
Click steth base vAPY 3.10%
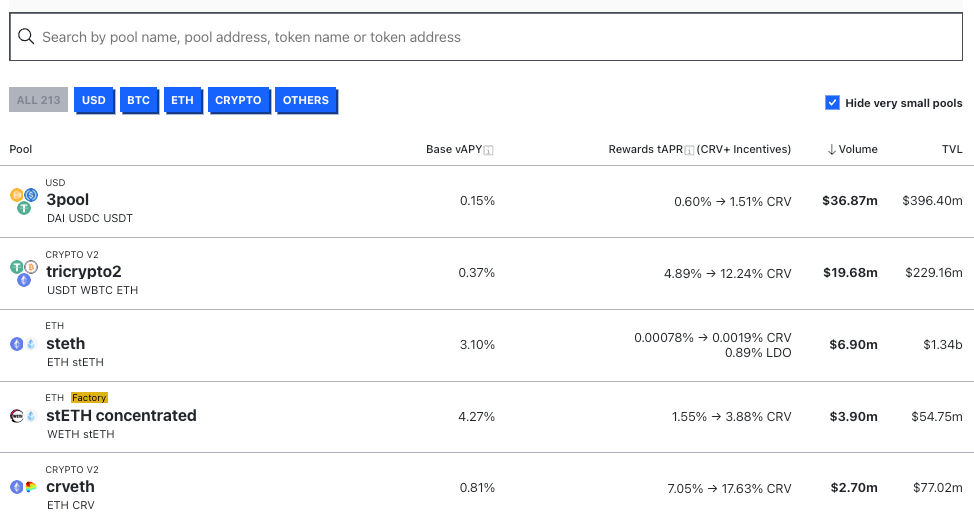pyautogui.click(x=477, y=345)
